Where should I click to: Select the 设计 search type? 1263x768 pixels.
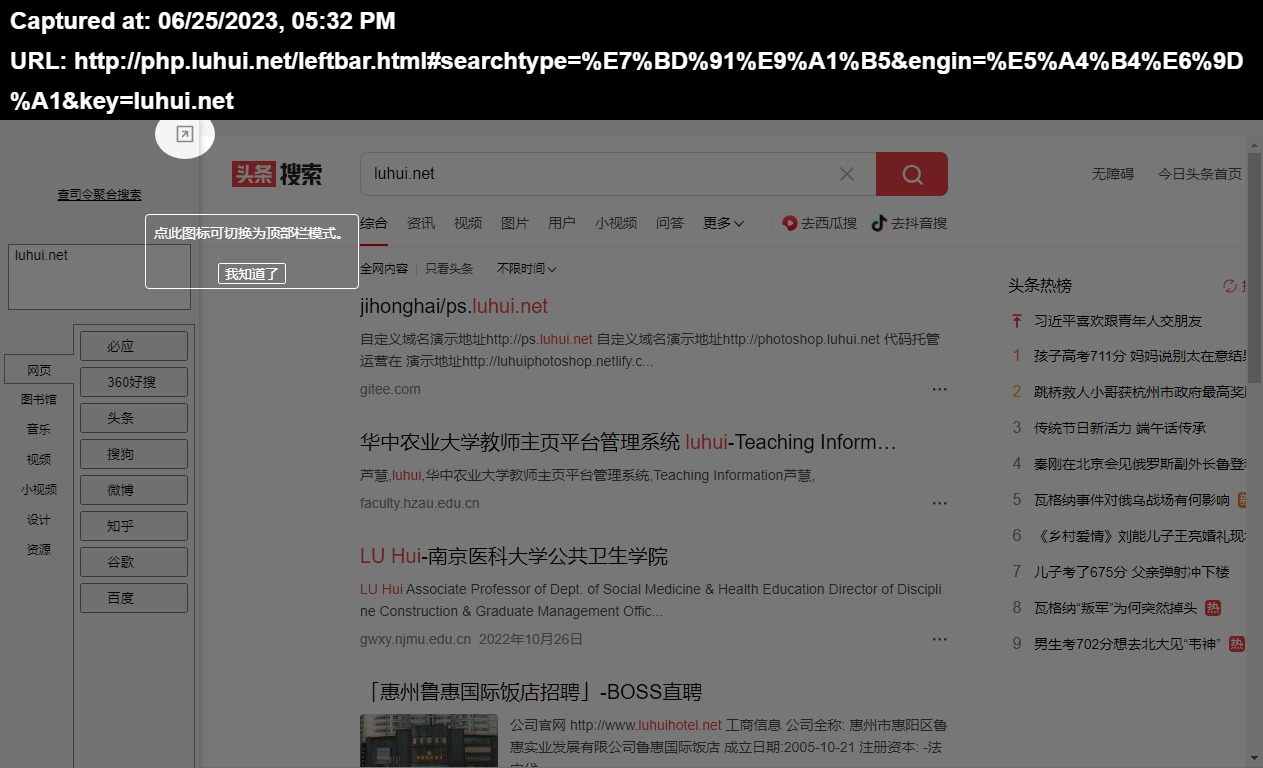pyautogui.click(x=39, y=519)
